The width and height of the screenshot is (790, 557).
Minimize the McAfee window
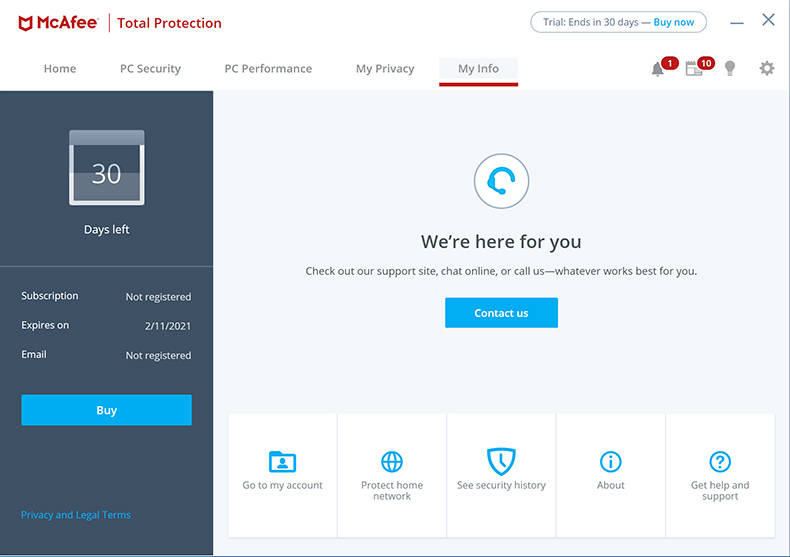point(737,23)
